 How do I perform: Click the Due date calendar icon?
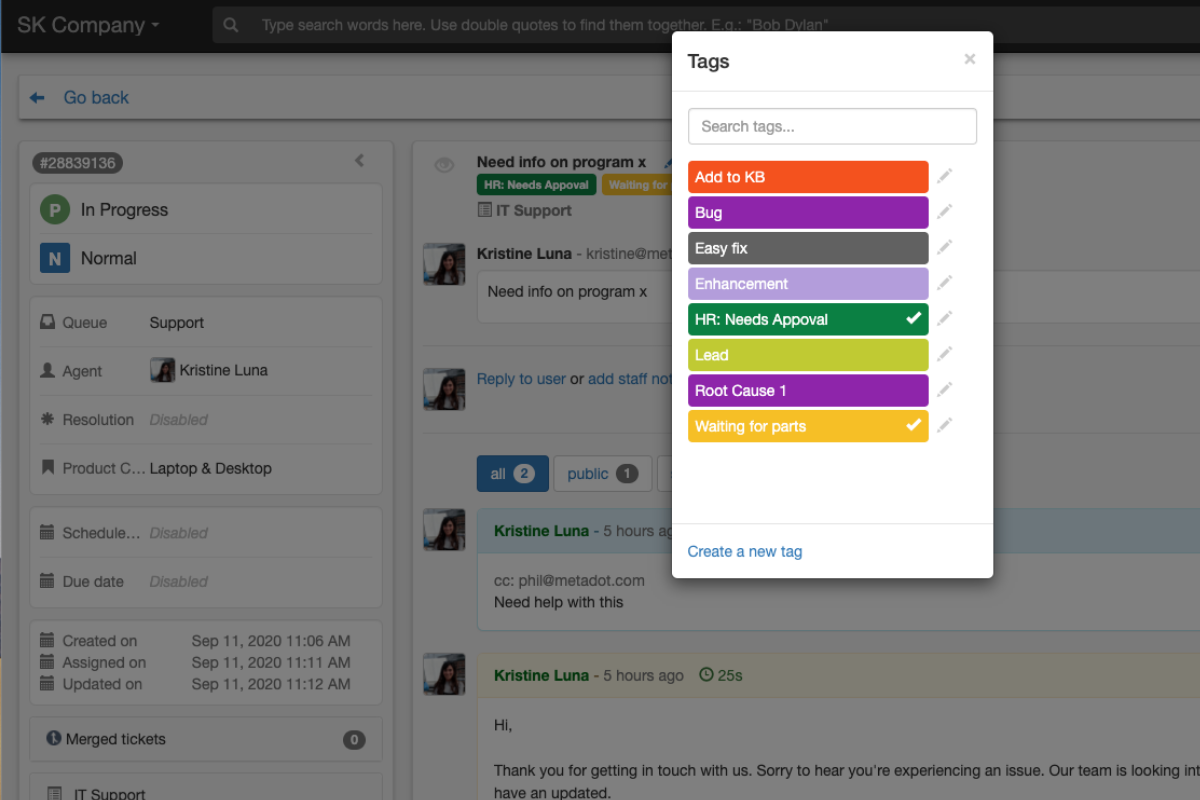click(x=47, y=580)
